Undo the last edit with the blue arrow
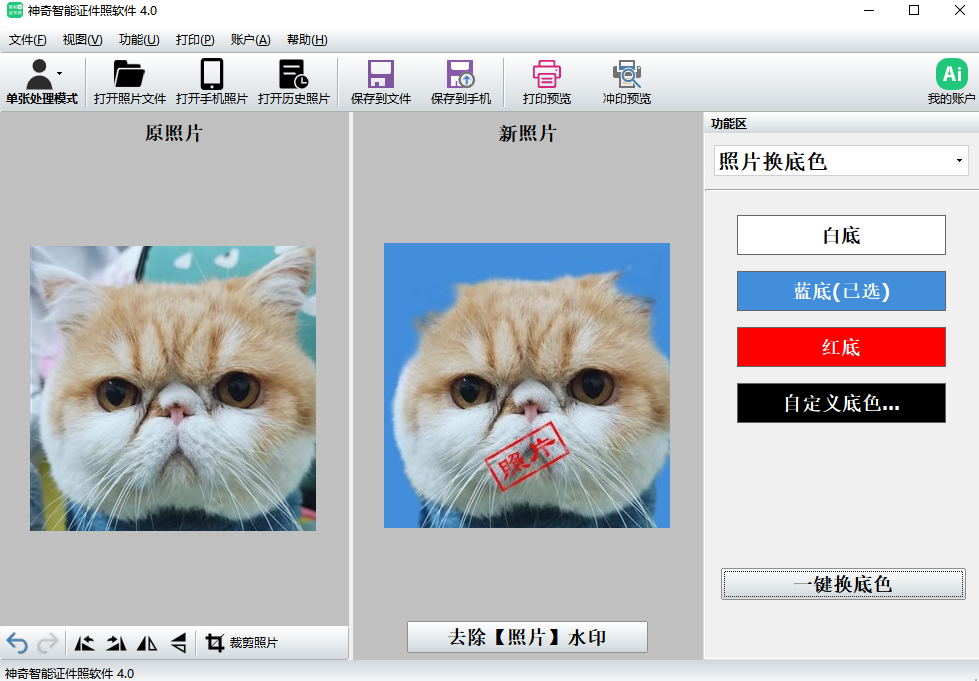This screenshot has width=979, height=681. [x=17, y=643]
